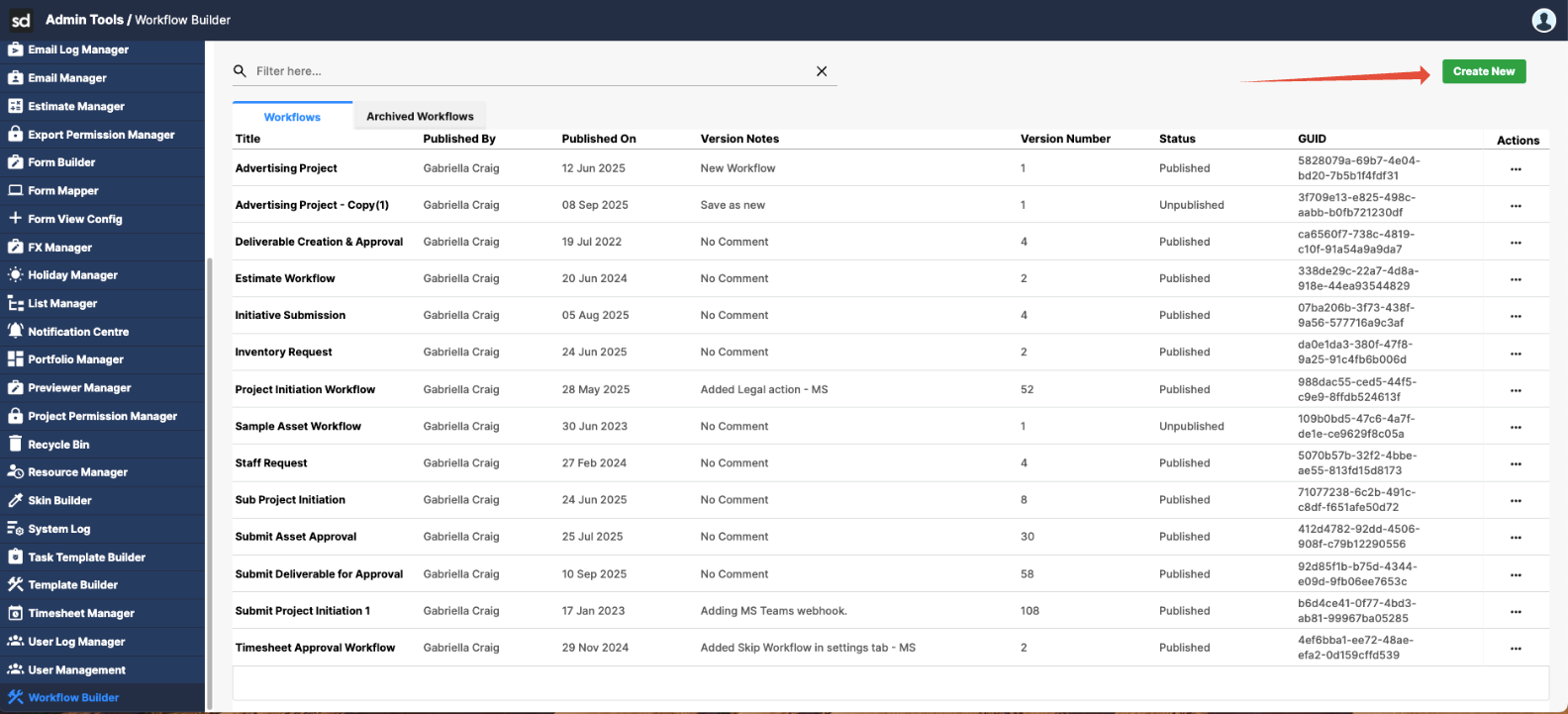Click the Template Builder tools icon
The height and width of the screenshot is (714, 1568).
(x=15, y=584)
